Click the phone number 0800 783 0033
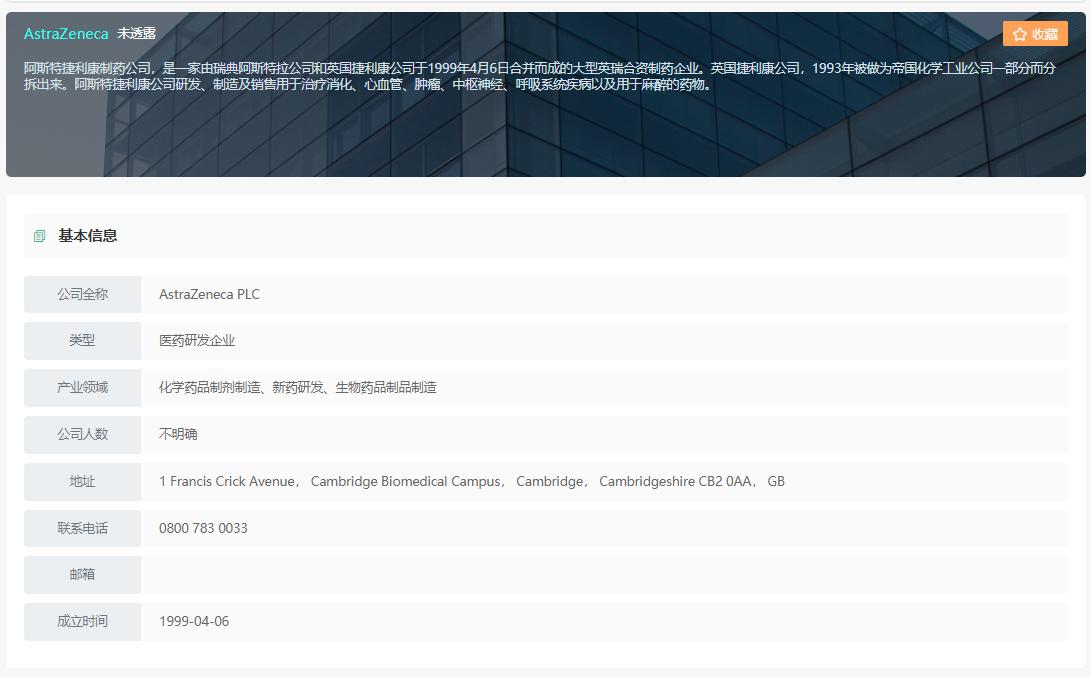Image resolution: width=1091 pixels, height=677 pixels. 203,528
